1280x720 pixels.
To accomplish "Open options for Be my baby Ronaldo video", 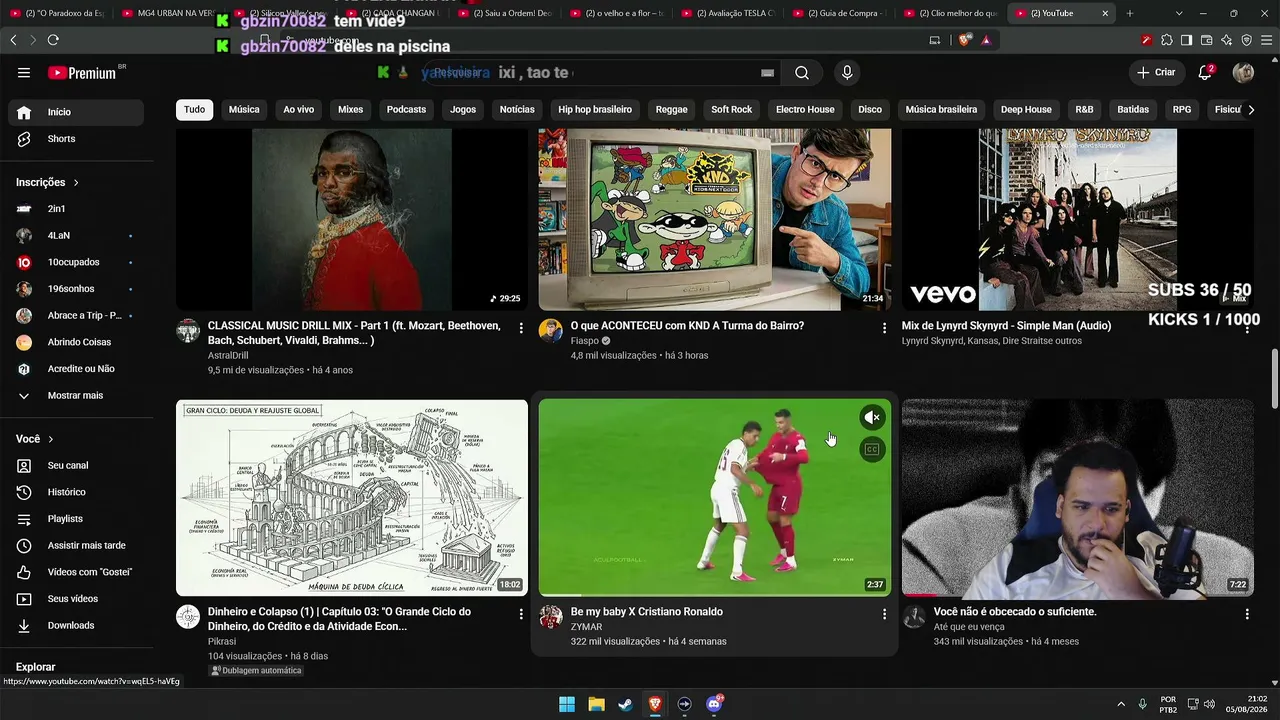I will pos(884,613).
